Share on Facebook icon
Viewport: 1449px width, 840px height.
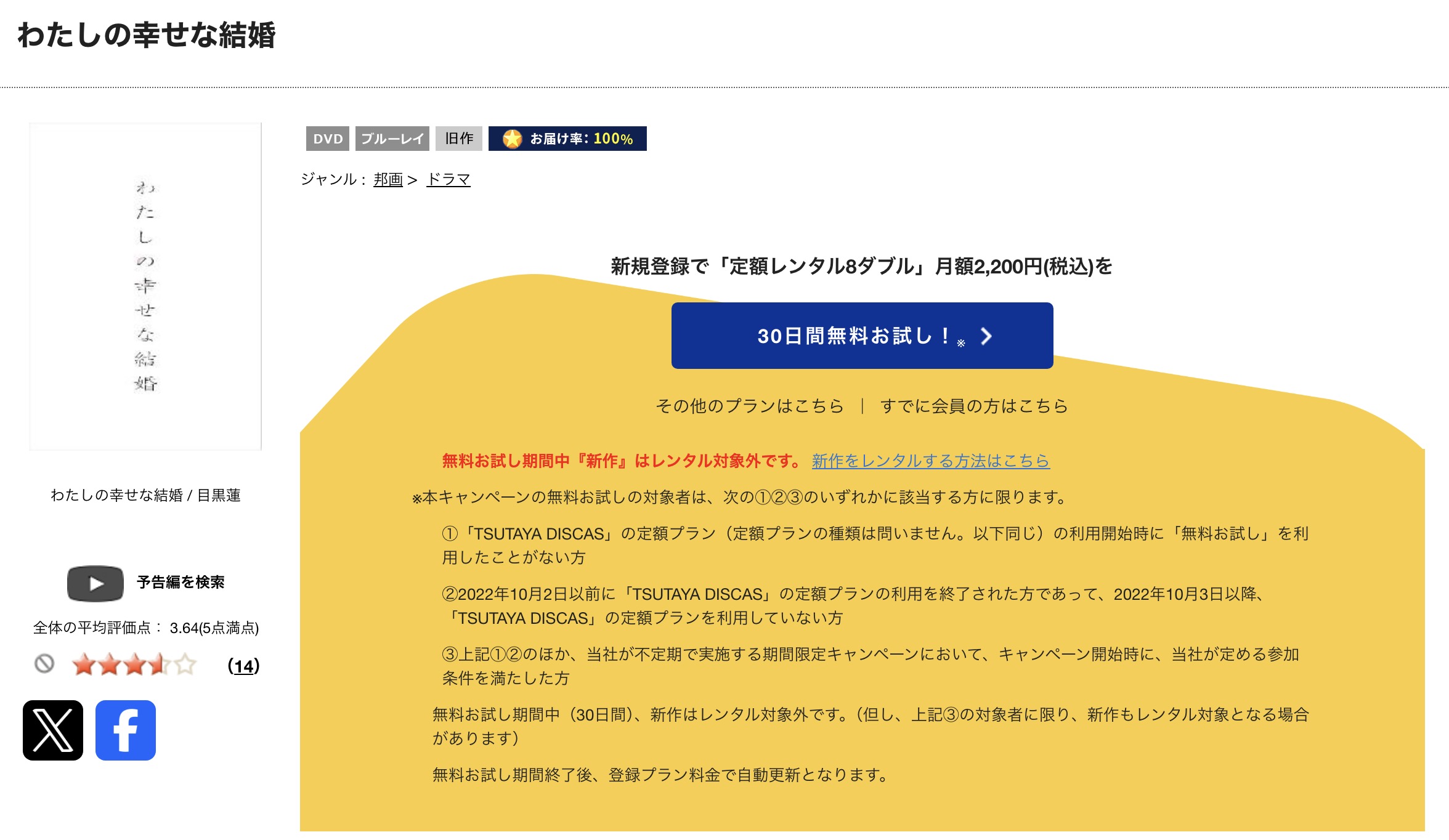click(x=126, y=730)
